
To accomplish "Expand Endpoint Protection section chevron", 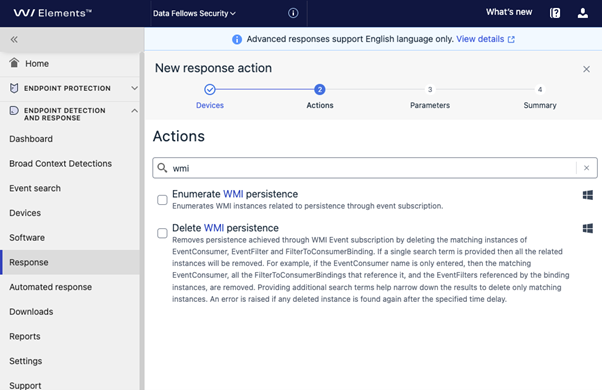I will (x=134, y=88).
